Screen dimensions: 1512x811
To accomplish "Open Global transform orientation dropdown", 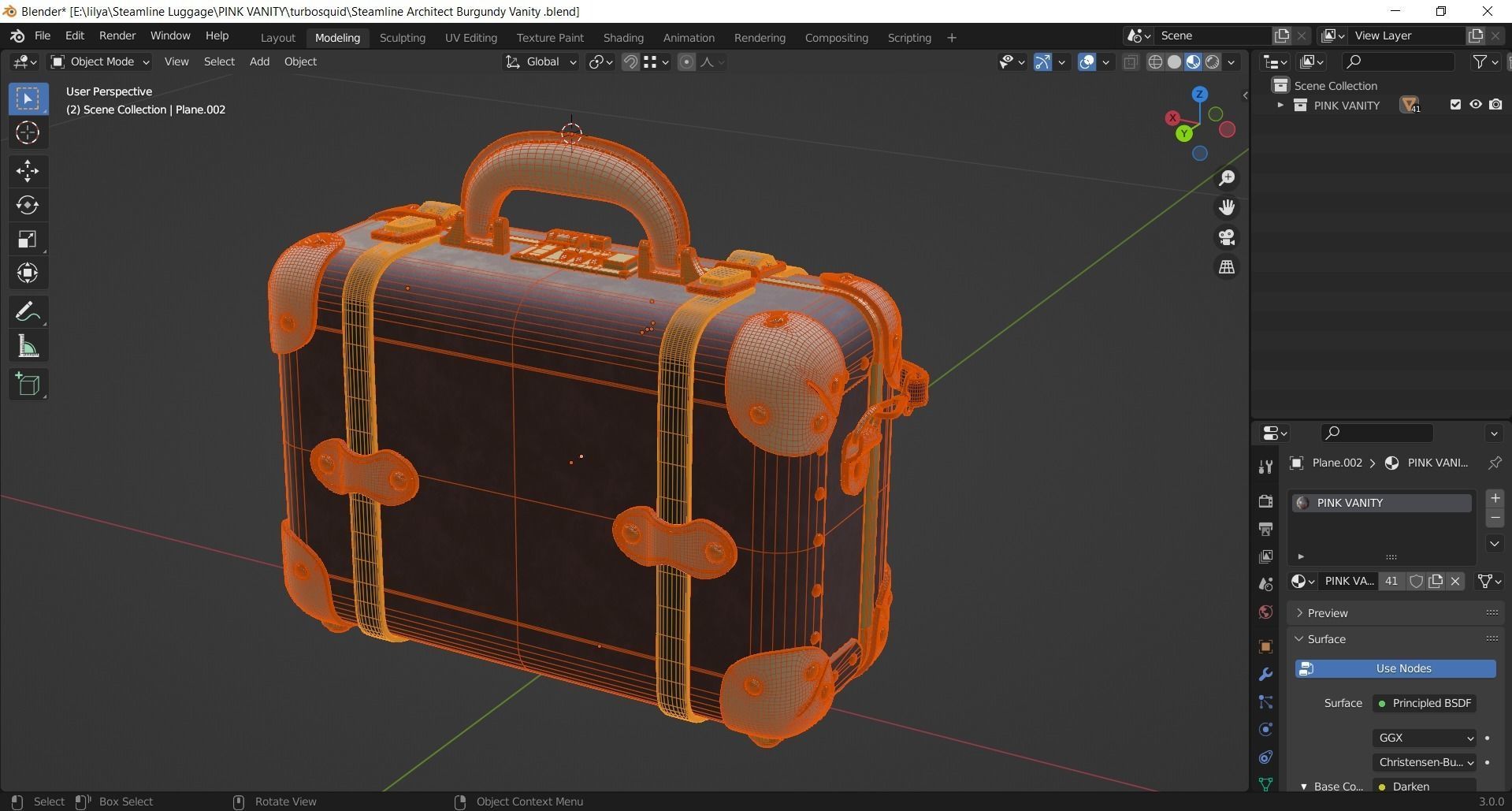I will 541,61.
